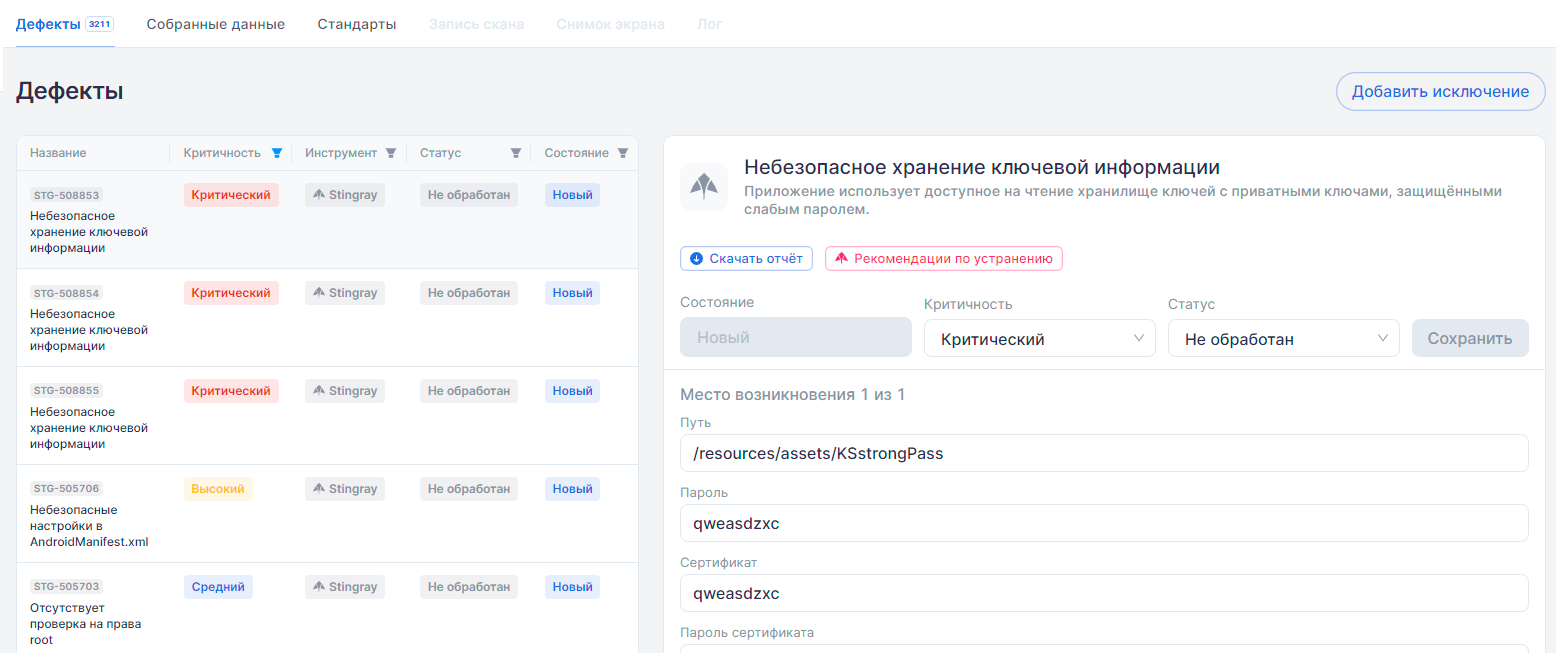Click the Путь field with KSstrongPass path

(x=1103, y=453)
